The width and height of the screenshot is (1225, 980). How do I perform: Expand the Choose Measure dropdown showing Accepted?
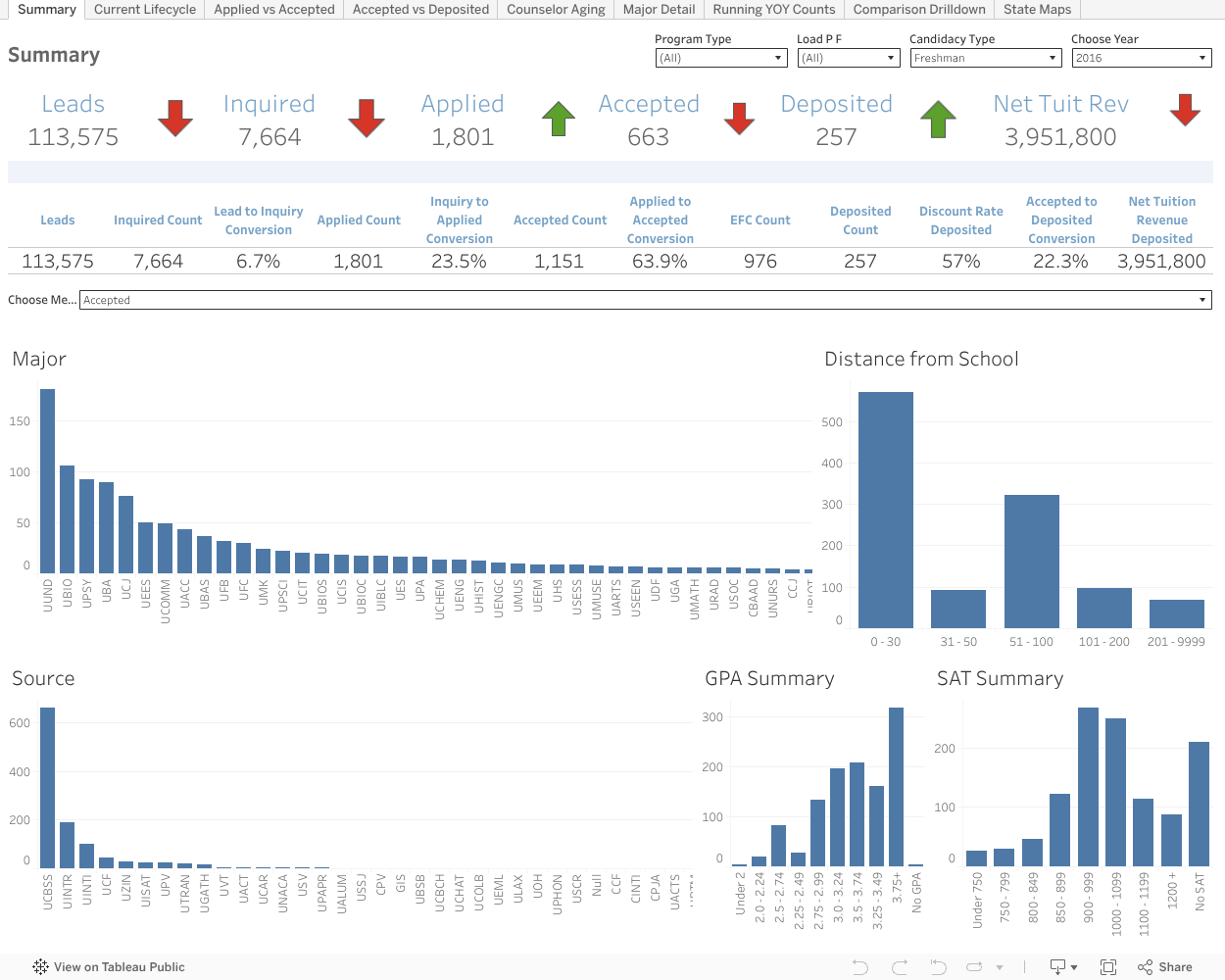(645, 300)
